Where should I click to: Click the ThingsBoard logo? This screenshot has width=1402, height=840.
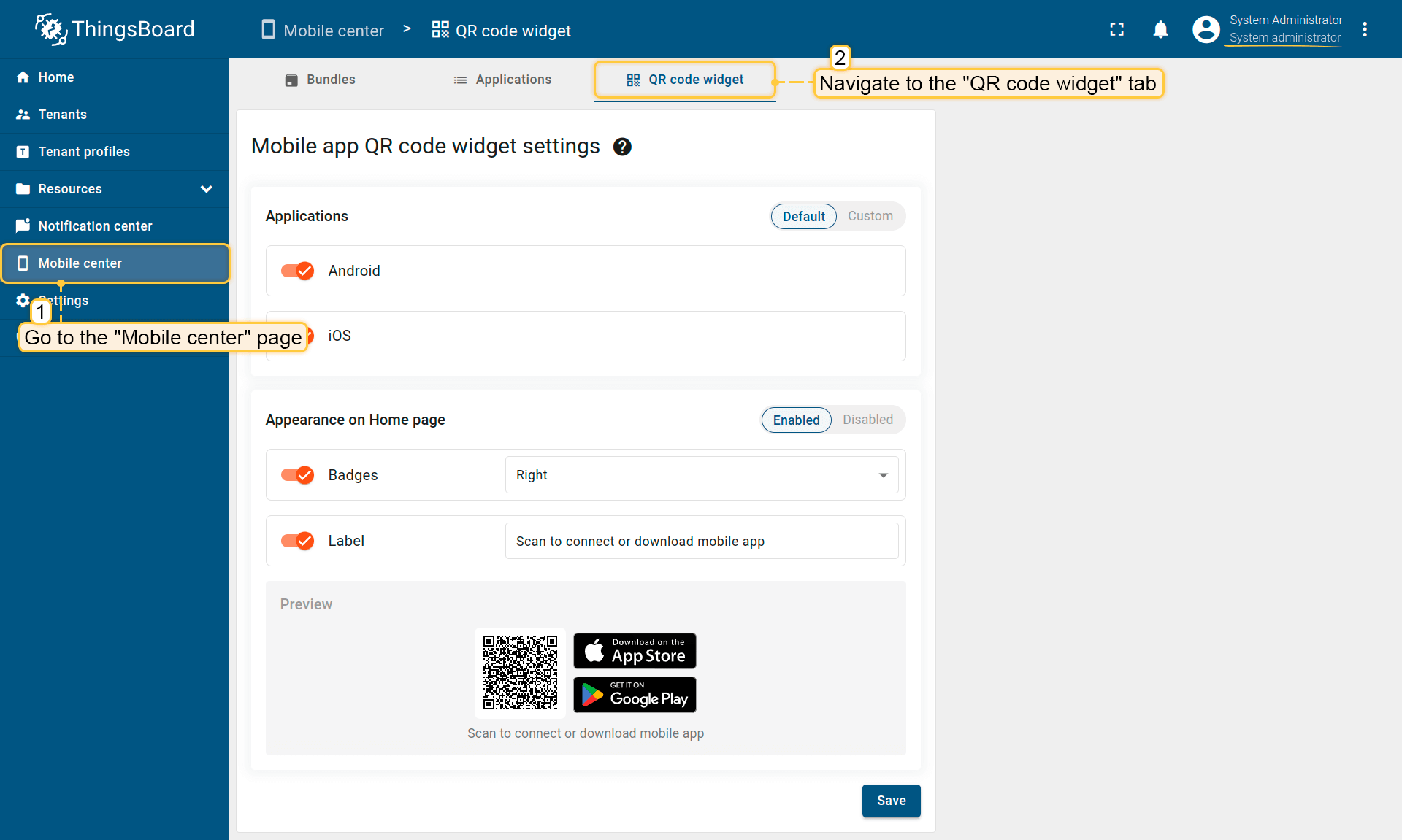click(115, 29)
